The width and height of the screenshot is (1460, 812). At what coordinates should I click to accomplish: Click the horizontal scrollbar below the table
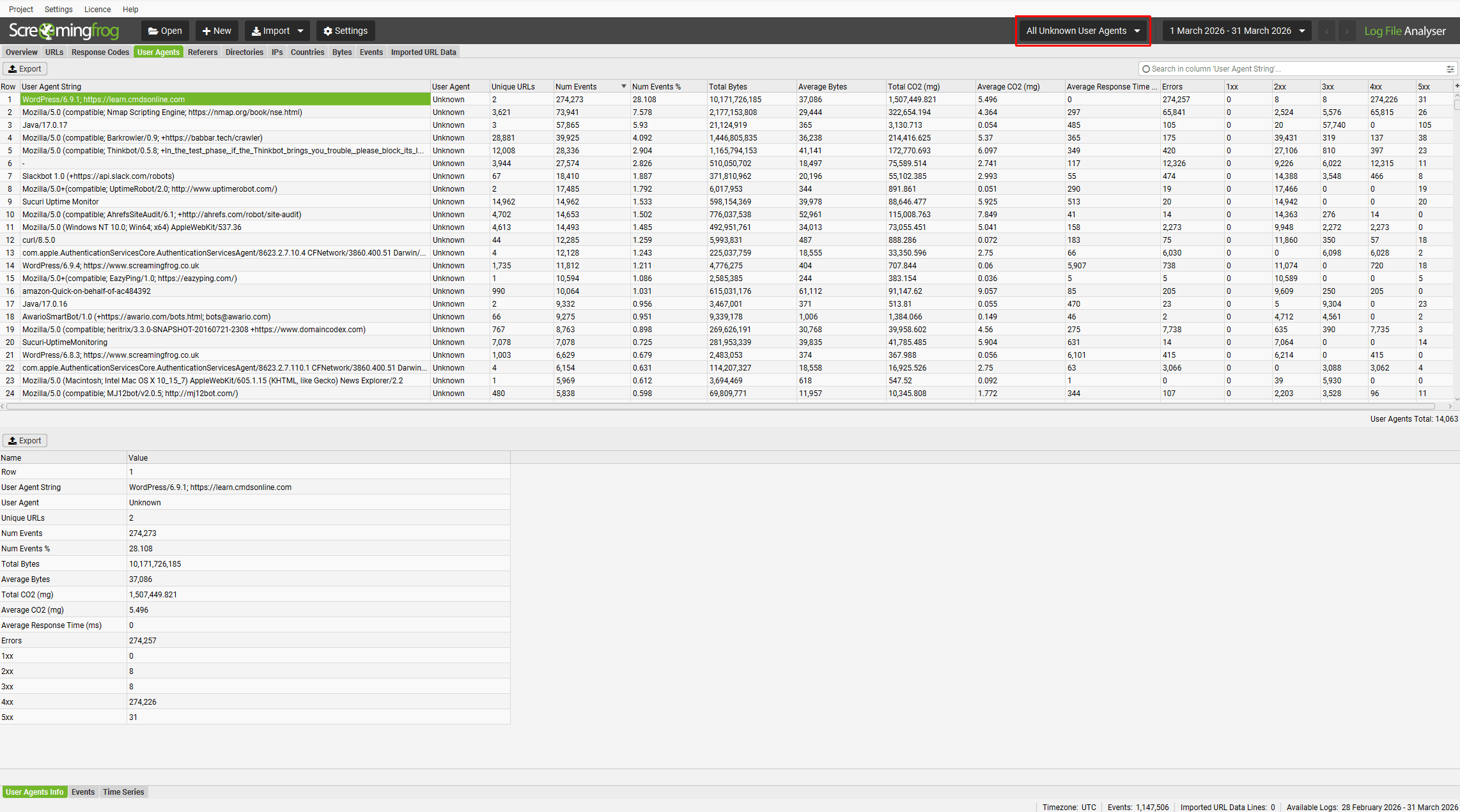pos(703,406)
